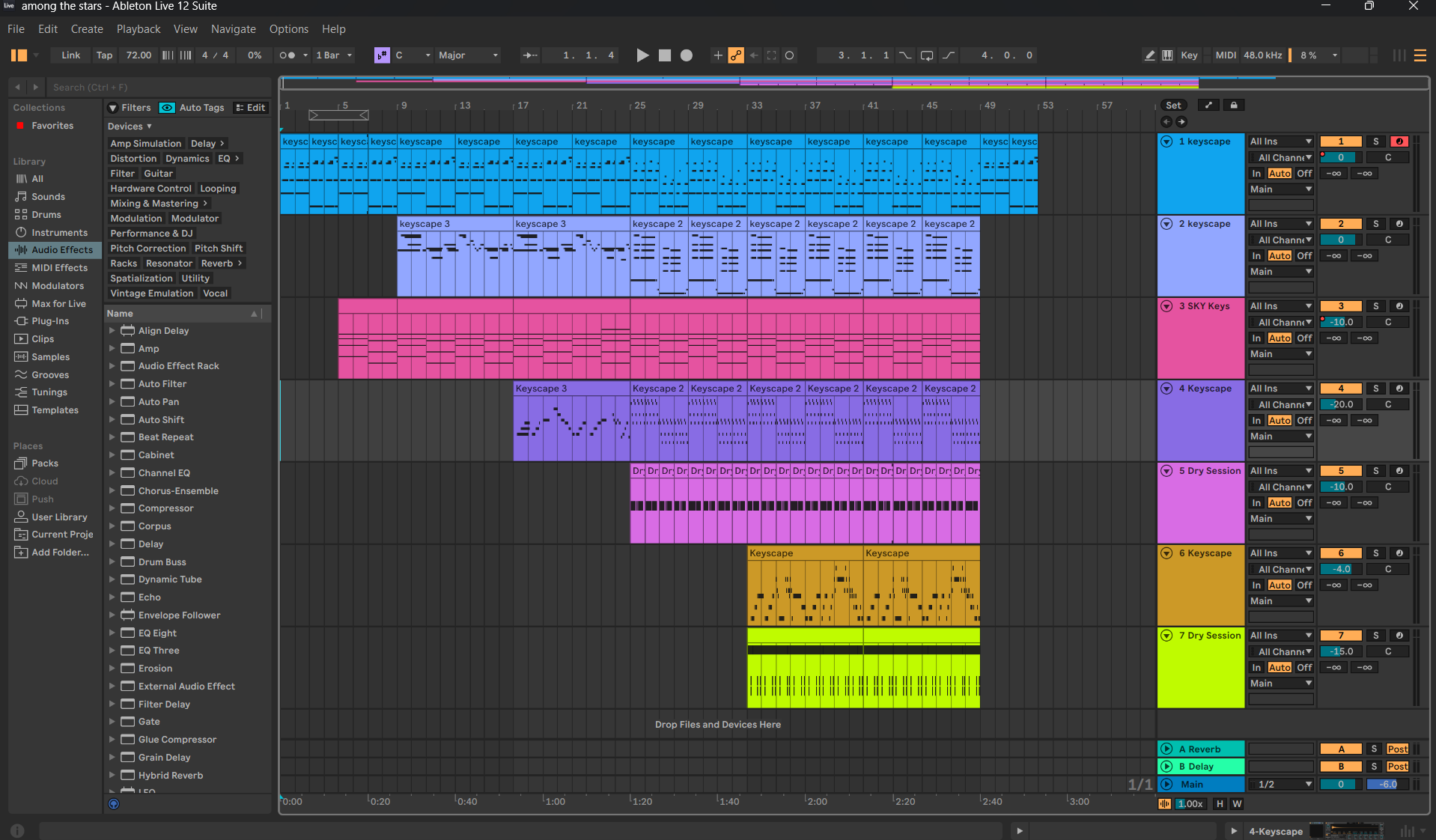Open track 1 All Ins input dropdown
Screen dimensions: 1436x840
[x=1281, y=141]
